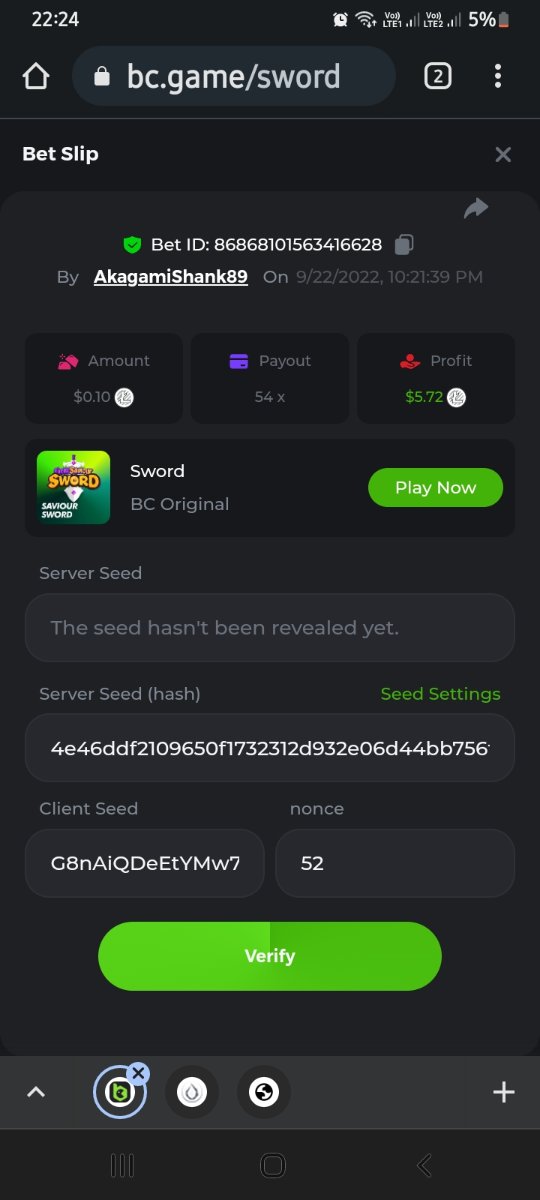Open Seed Settings link
The height and width of the screenshot is (1200, 540).
tap(440, 694)
